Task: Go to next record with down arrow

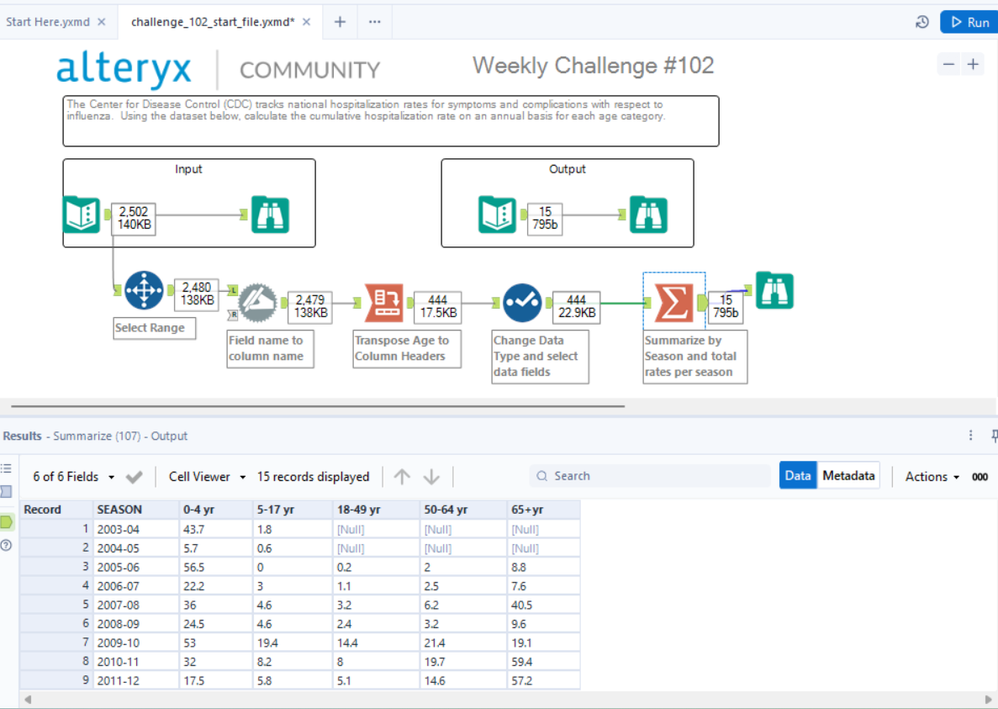Action: pyautogui.click(x=432, y=477)
